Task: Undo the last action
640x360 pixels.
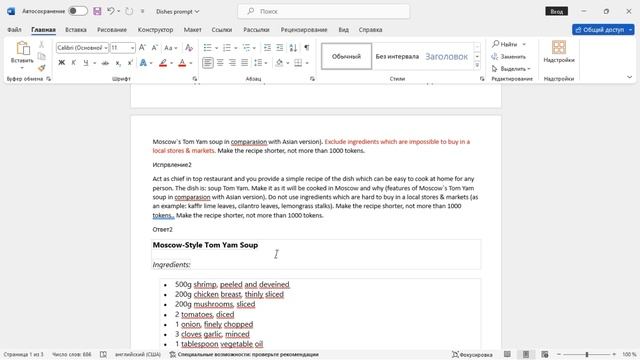Action: tap(111, 11)
